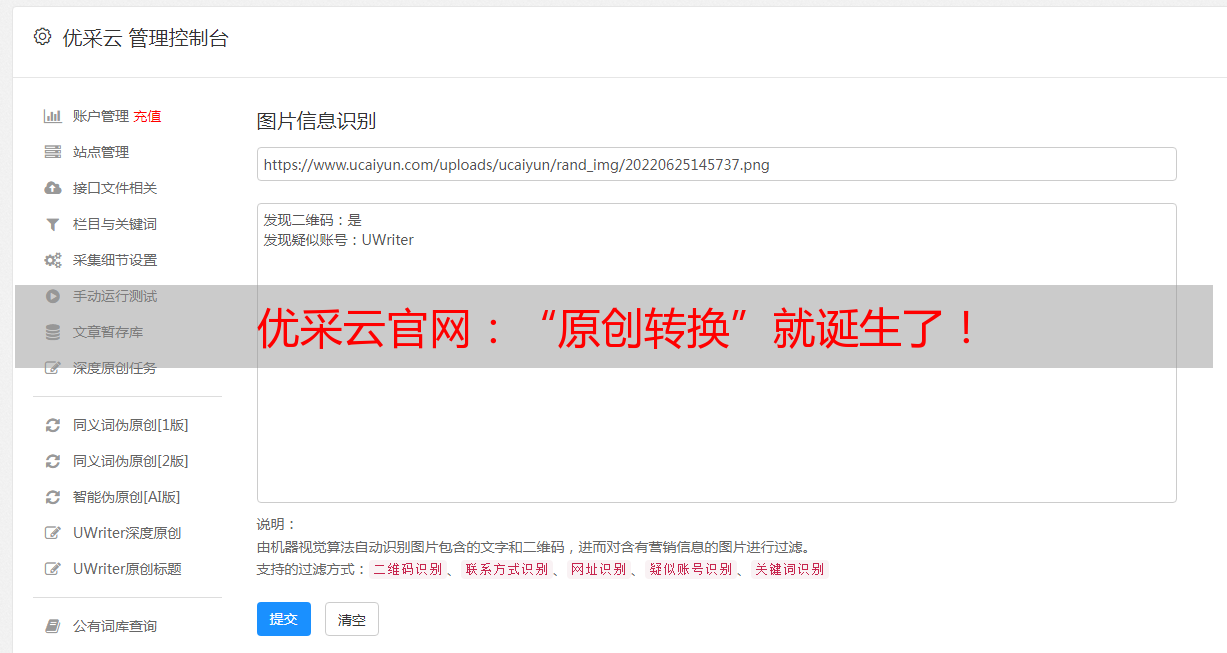Image resolution: width=1227 pixels, height=653 pixels.
Task: Select 同义词伪原创[1版] menu entry
Action: (131, 425)
